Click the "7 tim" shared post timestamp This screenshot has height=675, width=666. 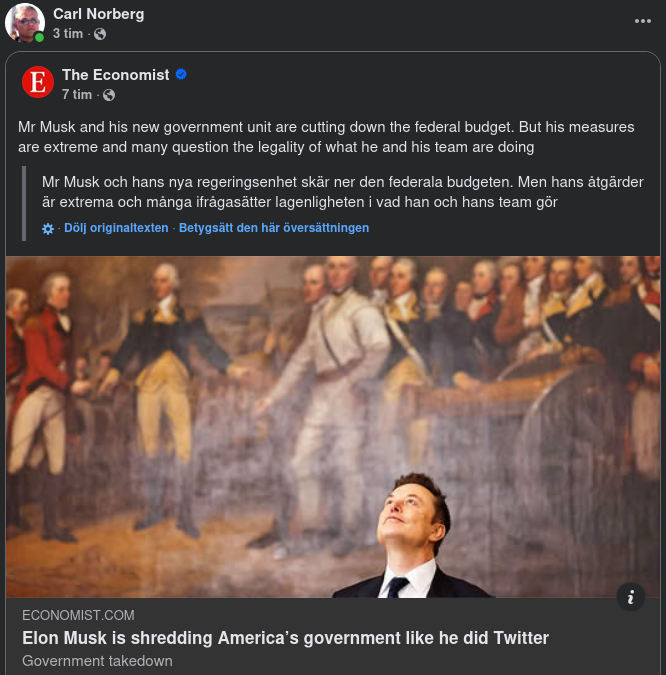(77, 95)
